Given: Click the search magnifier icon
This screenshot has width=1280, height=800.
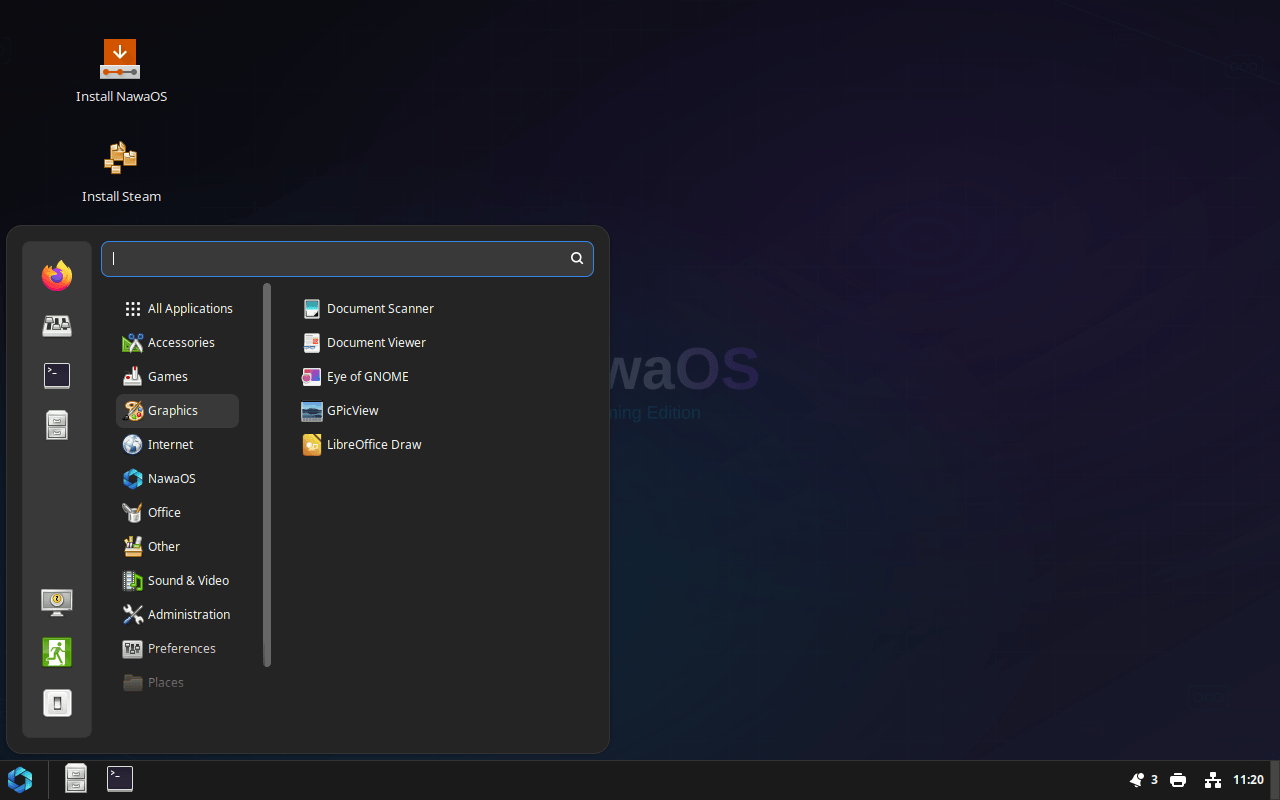Looking at the screenshot, I should [576, 258].
